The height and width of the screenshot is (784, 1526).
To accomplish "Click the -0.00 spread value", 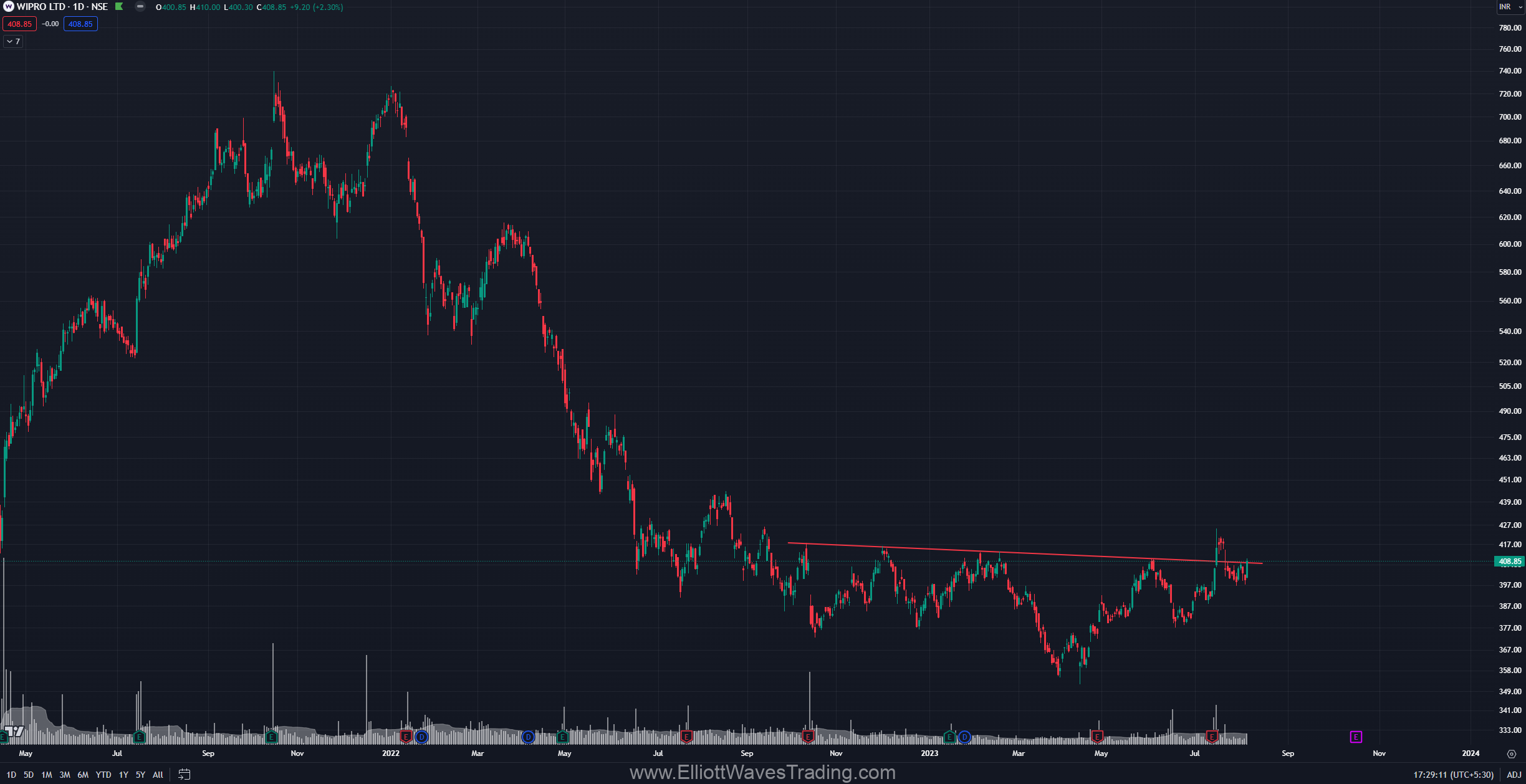I will (50, 24).
